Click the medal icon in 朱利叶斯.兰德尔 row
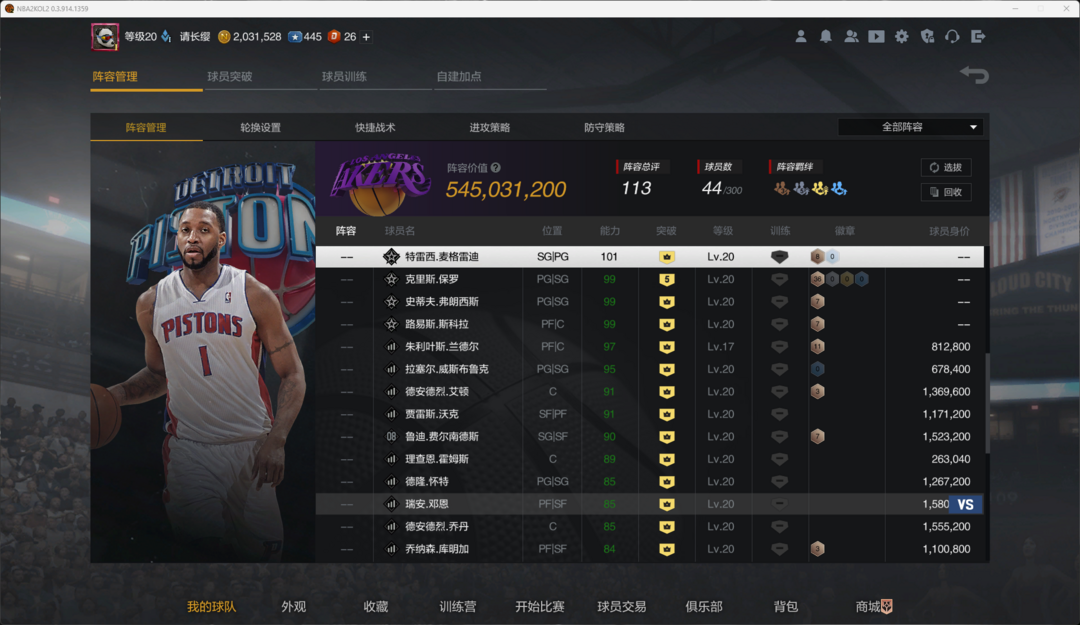Image resolution: width=1080 pixels, height=625 pixels. [x=818, y=347]
